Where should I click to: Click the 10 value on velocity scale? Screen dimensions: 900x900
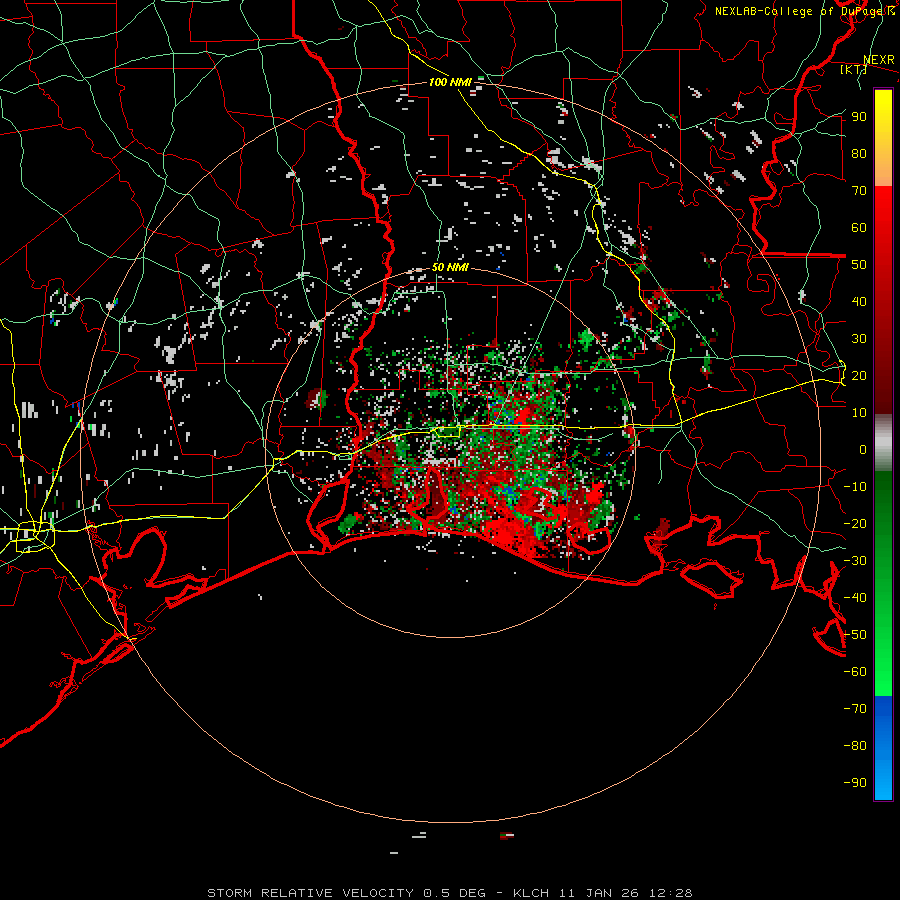(859, 413)
